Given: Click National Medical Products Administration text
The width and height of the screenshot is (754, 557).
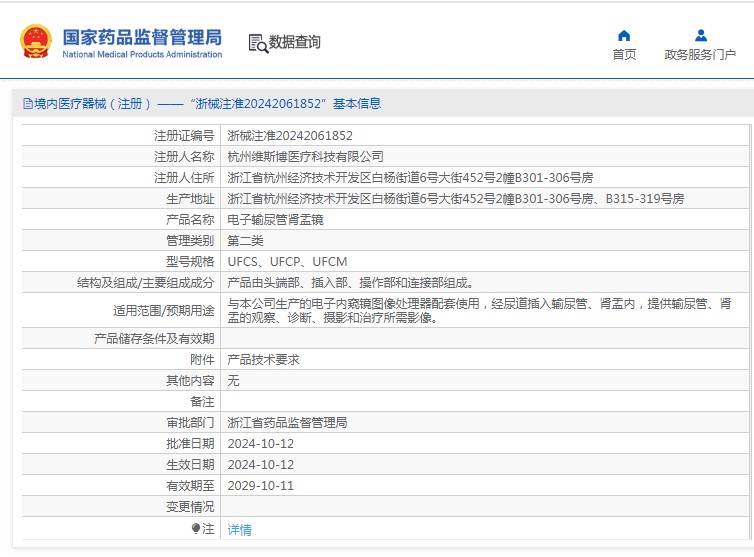Looking at the screenshot, I should click(142, 54).
